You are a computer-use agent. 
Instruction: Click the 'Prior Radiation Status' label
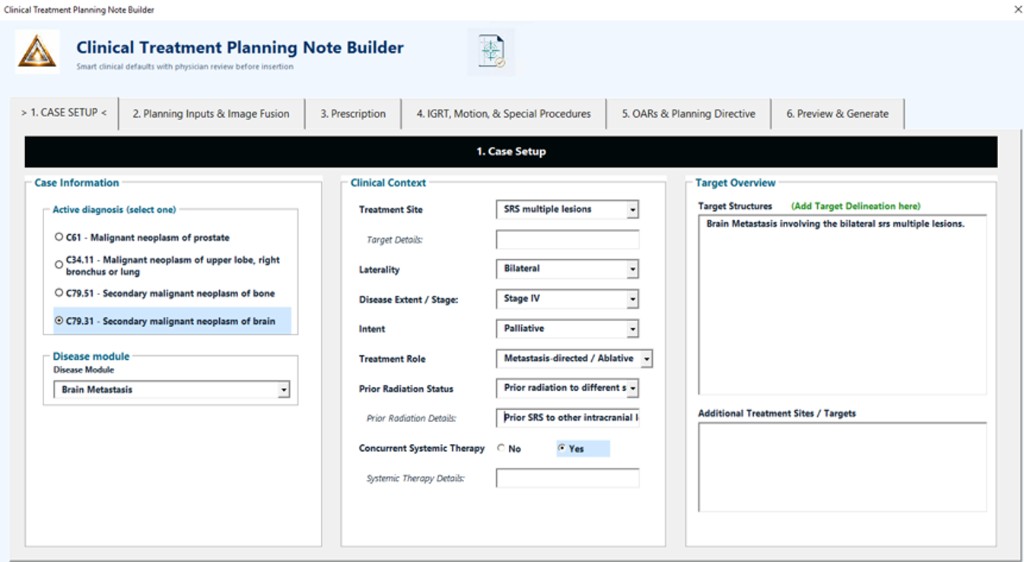406,389
